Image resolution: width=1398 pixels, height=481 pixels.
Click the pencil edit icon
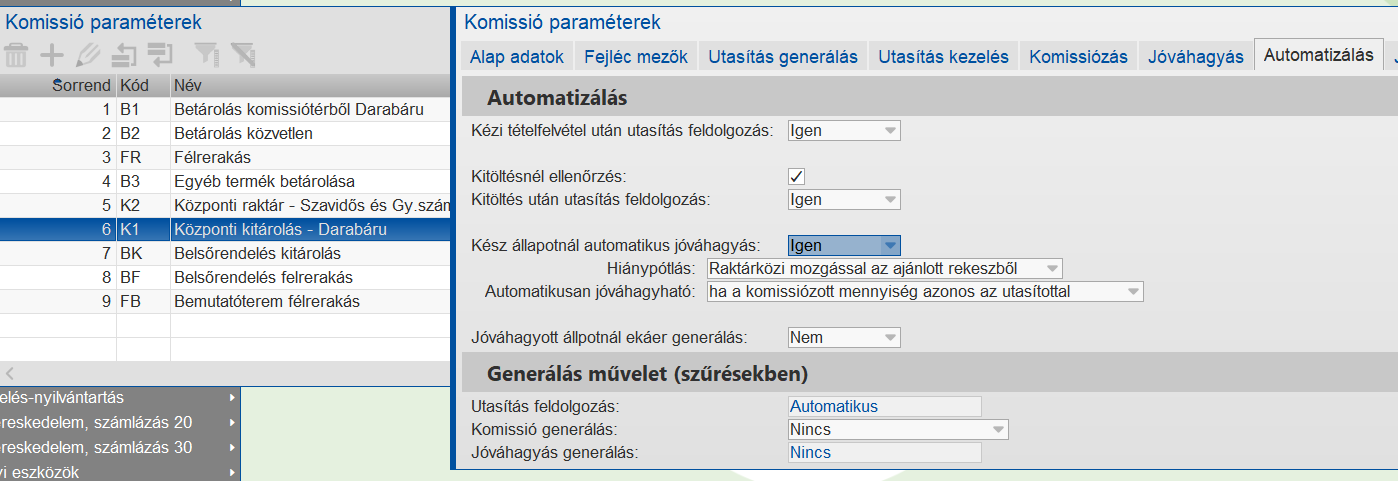(88, 54)
